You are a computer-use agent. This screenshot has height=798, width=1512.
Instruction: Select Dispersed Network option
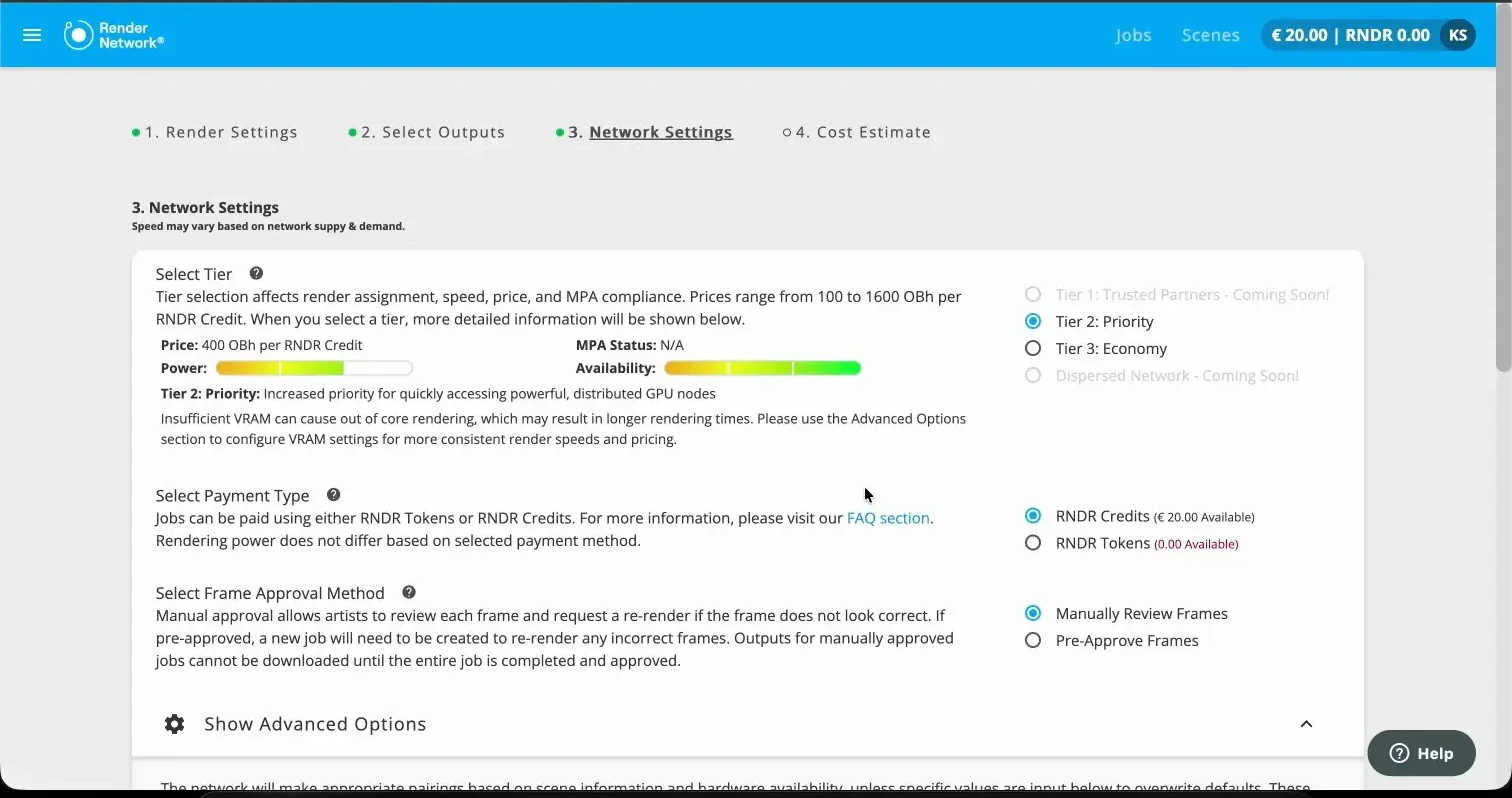(1033, 375)
